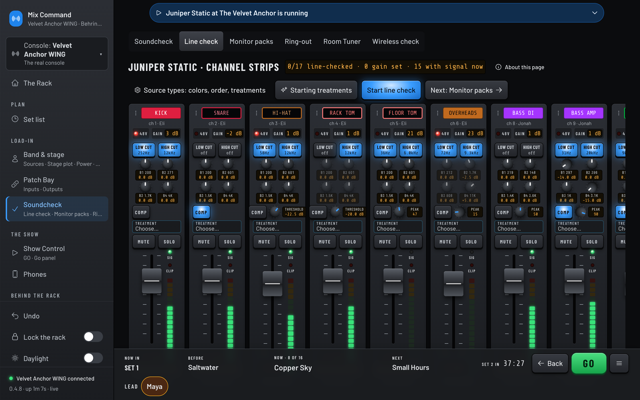640x400 pixels.
Task: Grab the drag handle on the SNARE strip
Action: [x=196, y=113]
